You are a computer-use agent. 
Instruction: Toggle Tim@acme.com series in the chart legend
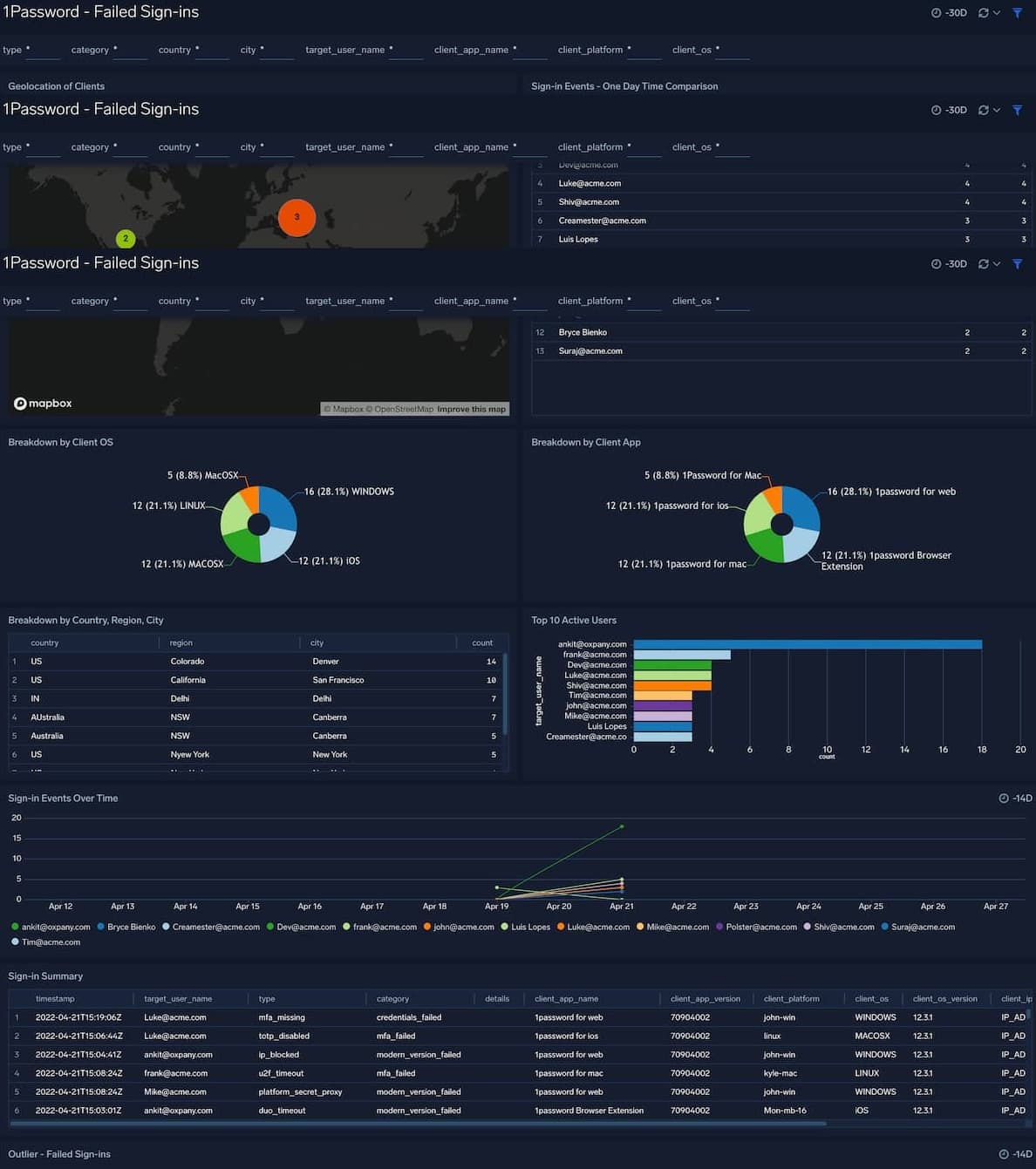tap(45, 942)
